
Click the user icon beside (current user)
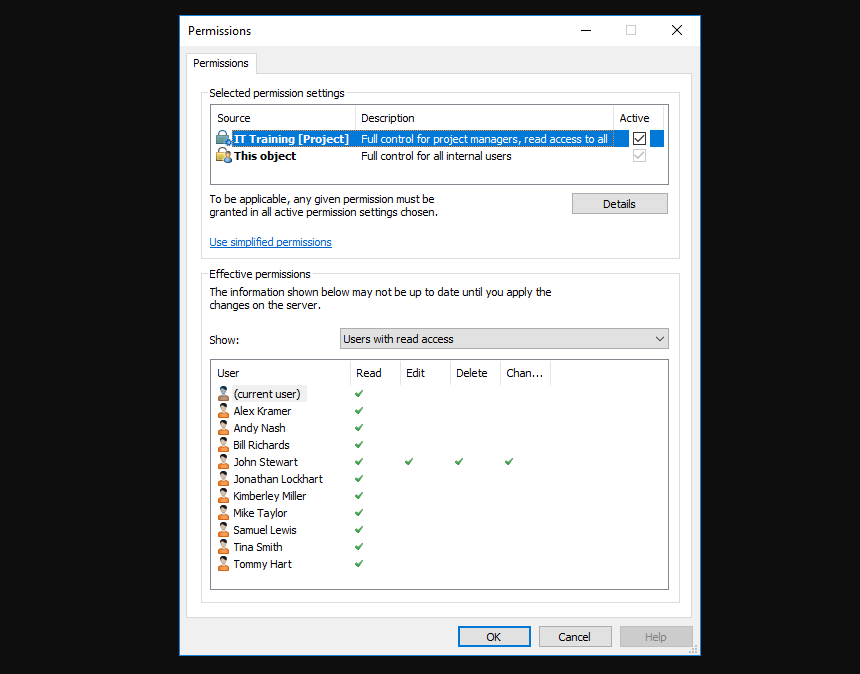click(223, 393)
